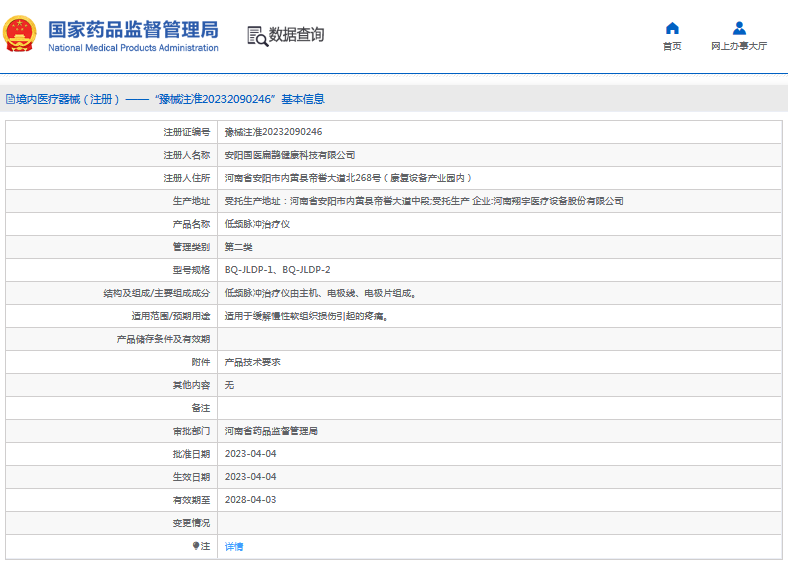Image resolution: width=788 pixels, height=564 pixels.
Task: Click 网上办事大厅 label text
Action: (739, 46)
